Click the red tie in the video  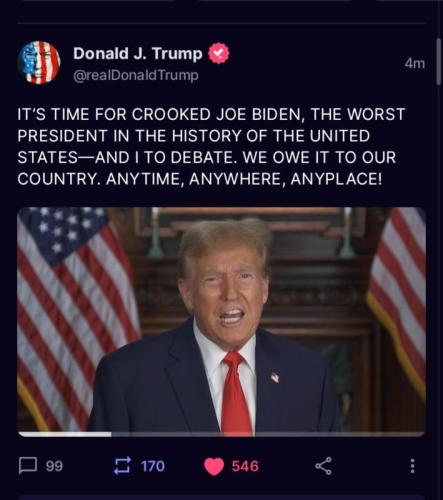pyautogui.click(x=235, y=393)
